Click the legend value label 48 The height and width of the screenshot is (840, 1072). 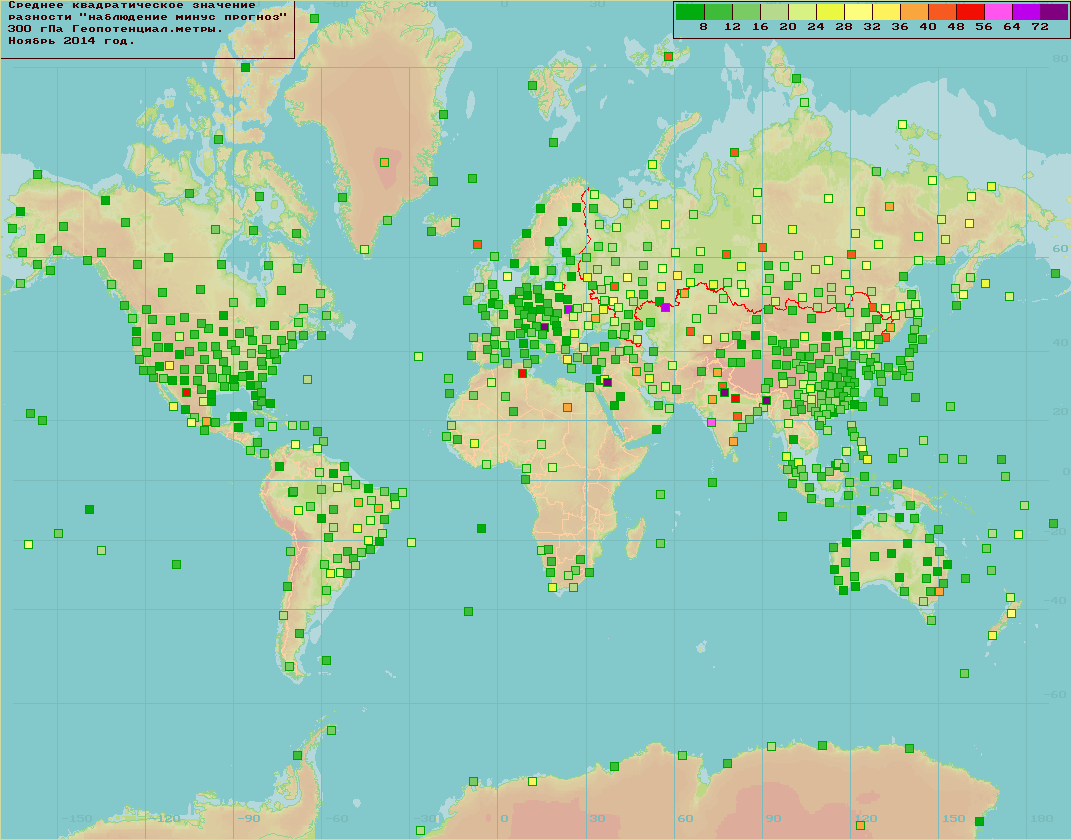click(956, 27)
